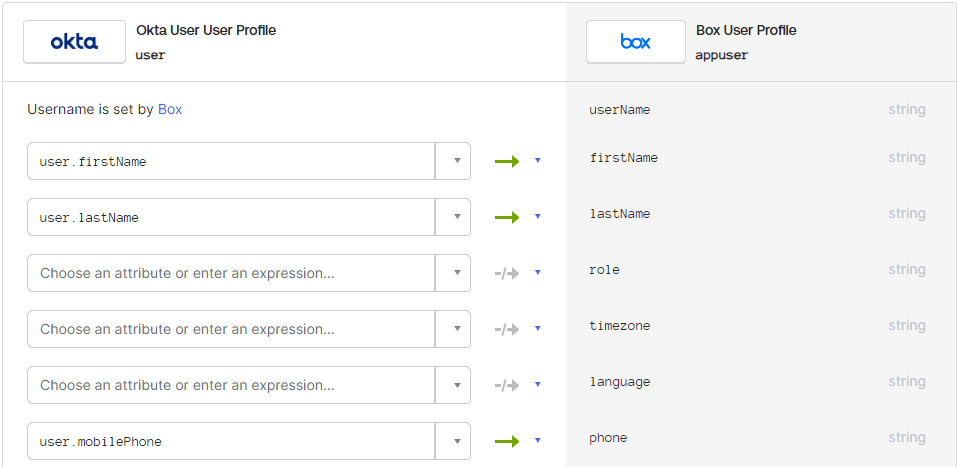Click gray unmapped arrow for role
This screenshot has height=467, width=958.
point(506,273)
